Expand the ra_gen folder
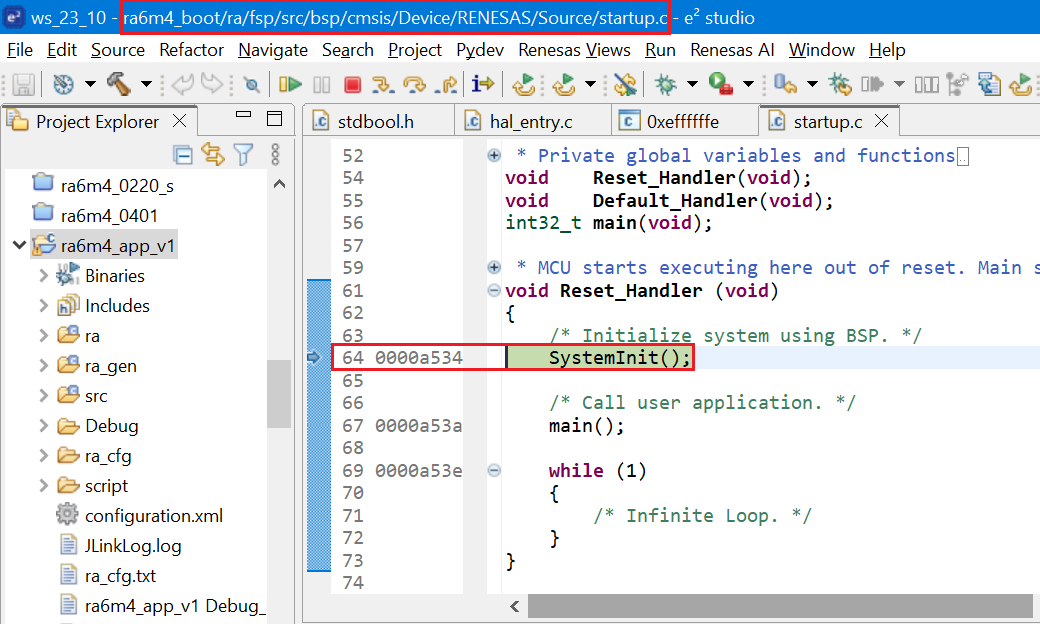 click(x=44, y=365)
